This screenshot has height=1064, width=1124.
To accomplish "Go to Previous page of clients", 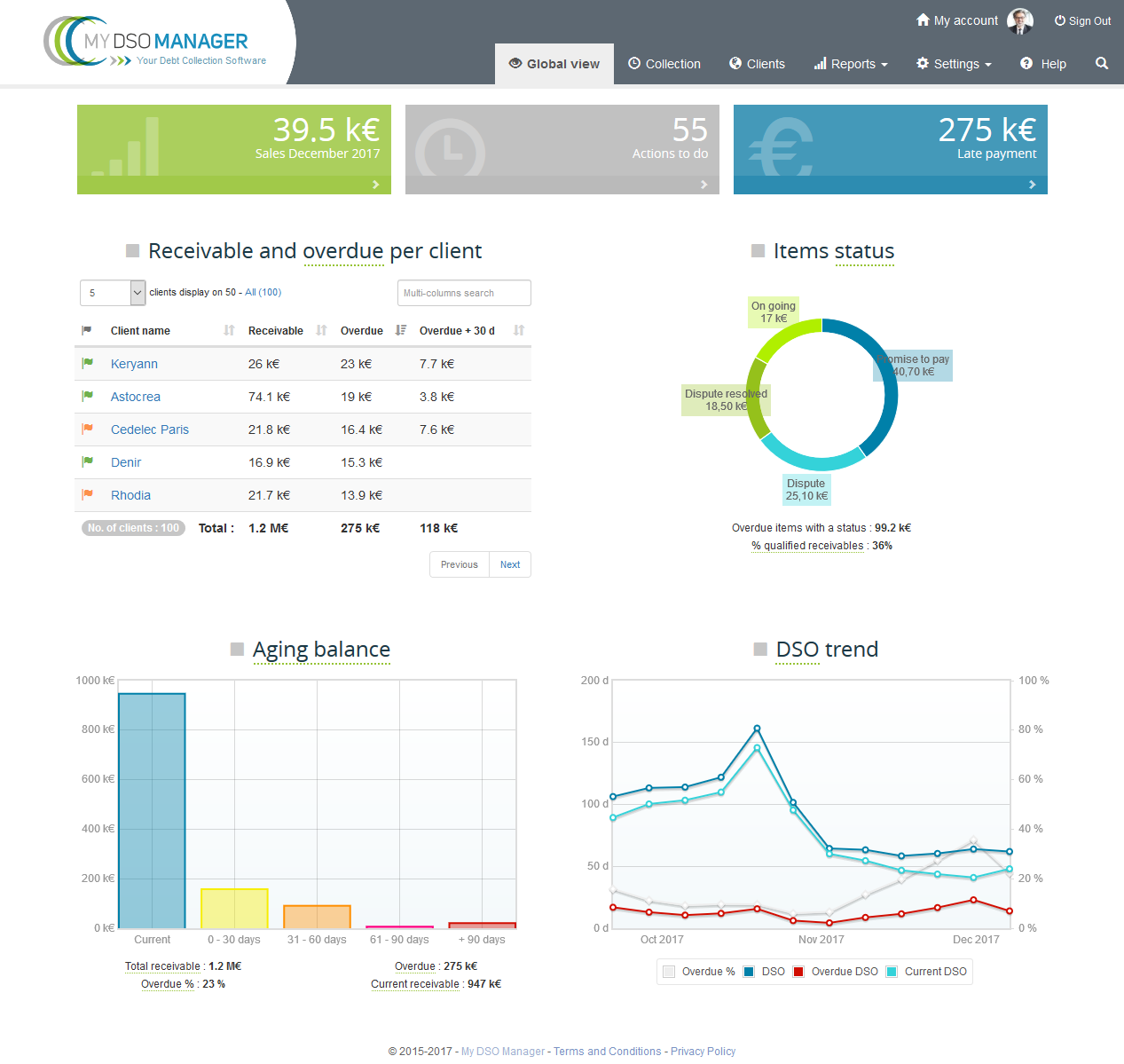I will click(x=460, y=564).
